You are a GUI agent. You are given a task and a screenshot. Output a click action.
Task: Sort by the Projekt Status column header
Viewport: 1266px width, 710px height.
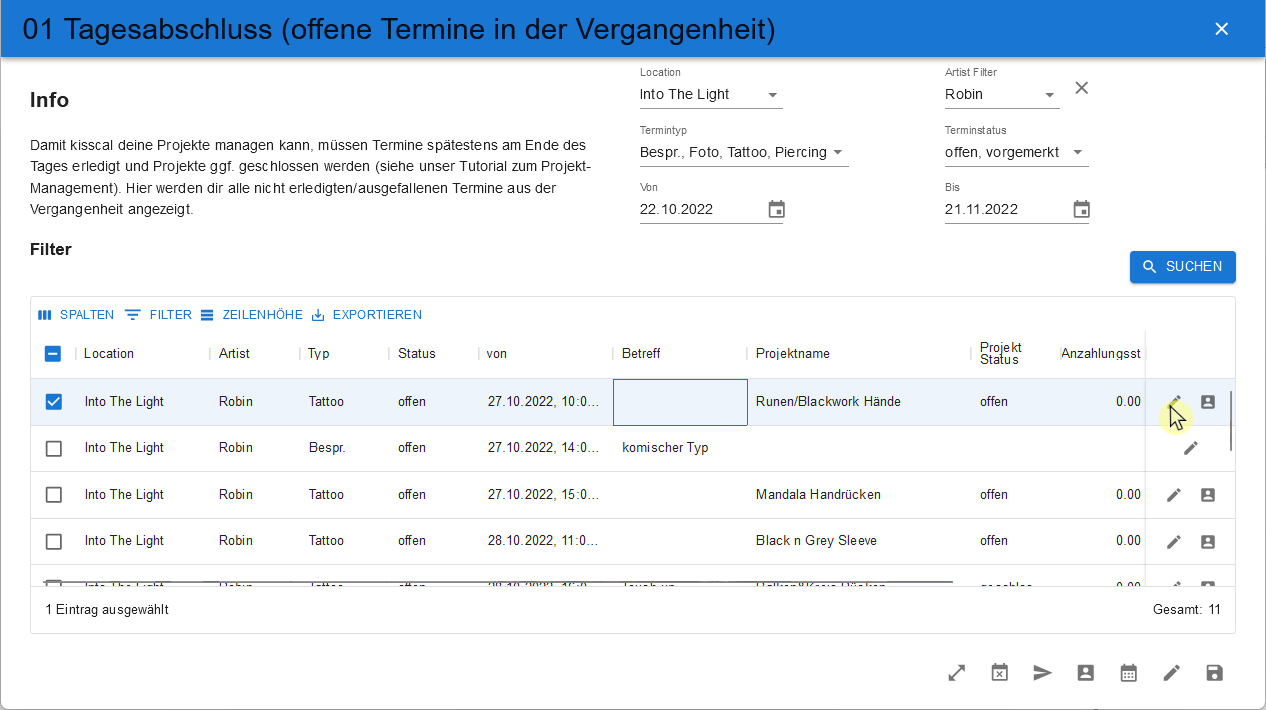[x=1001, y=353]
